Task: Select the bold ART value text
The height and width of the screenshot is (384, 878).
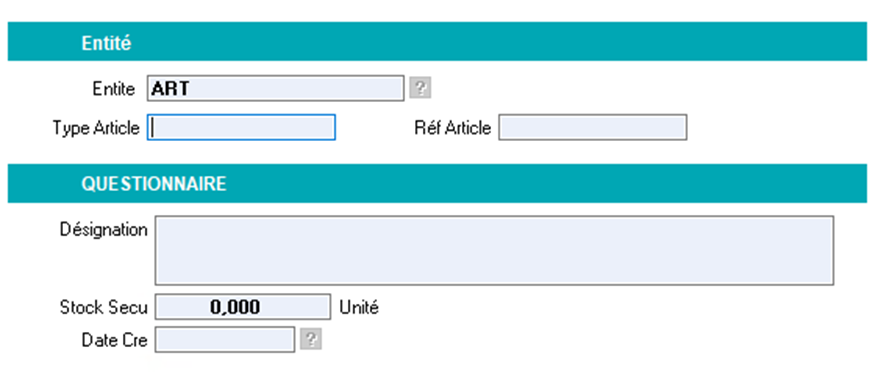Action: (x=170, y=89)
